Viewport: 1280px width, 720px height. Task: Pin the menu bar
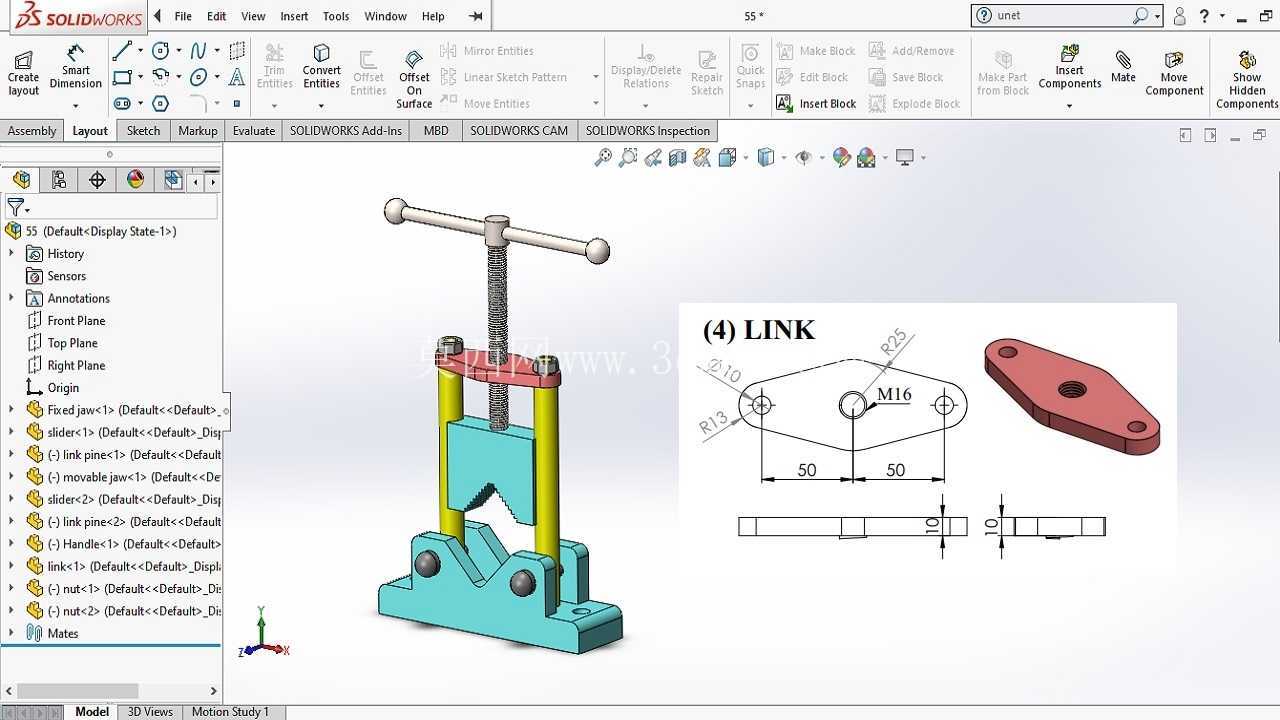click(x=476, y=16)
